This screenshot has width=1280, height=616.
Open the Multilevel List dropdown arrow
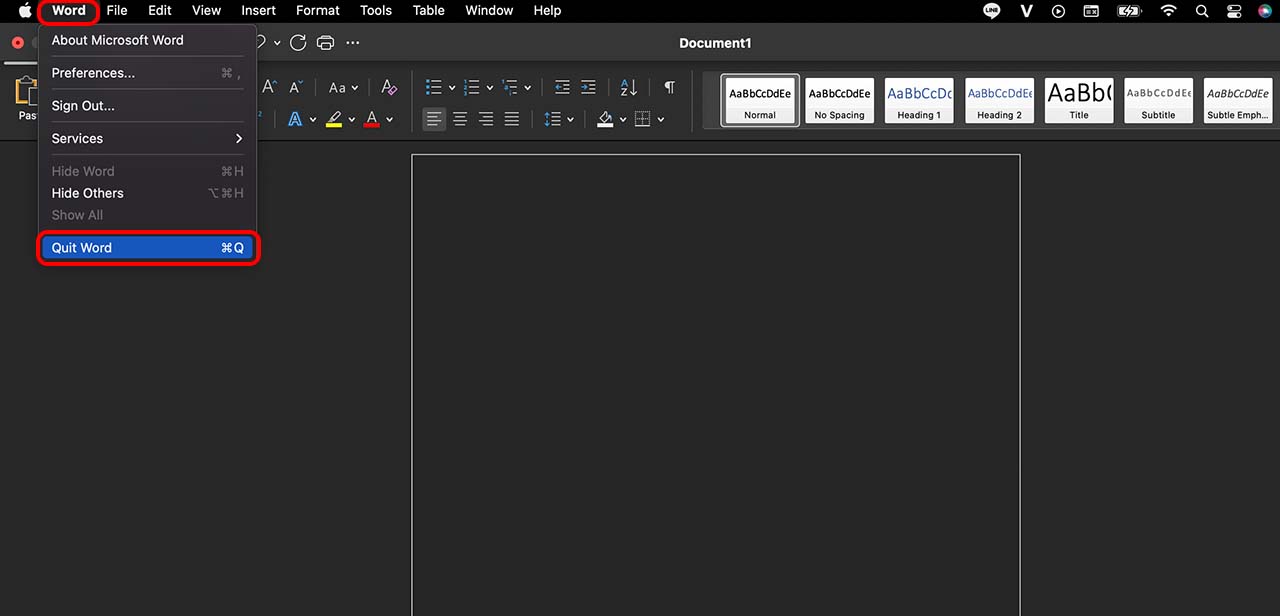[x=528, y=88]
